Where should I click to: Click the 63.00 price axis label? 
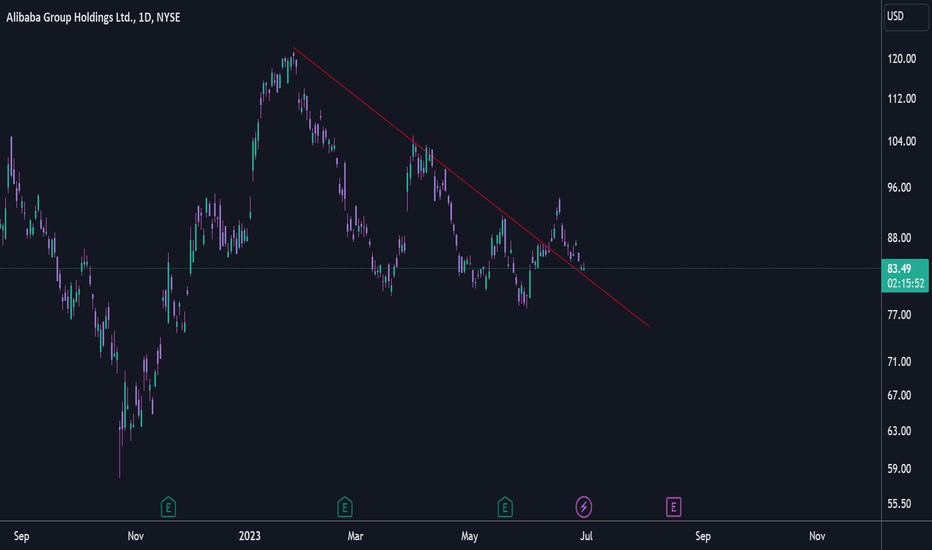click(x=899, y=431)
